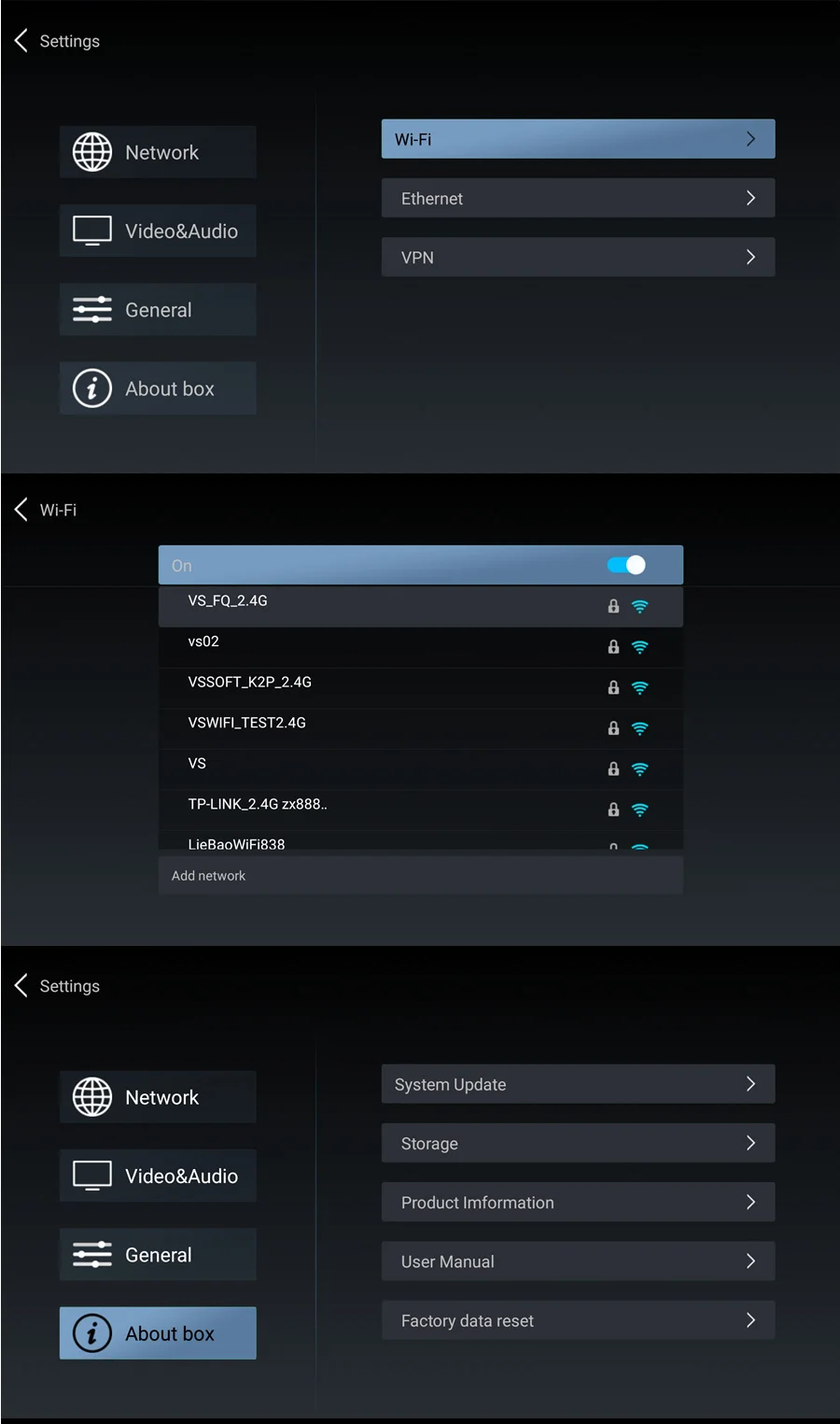Screen dimensions: 840x1424
Task: Select Network globe icon beside Wi-Fi/Ethernet/VPN list
Action: point(92,152)
